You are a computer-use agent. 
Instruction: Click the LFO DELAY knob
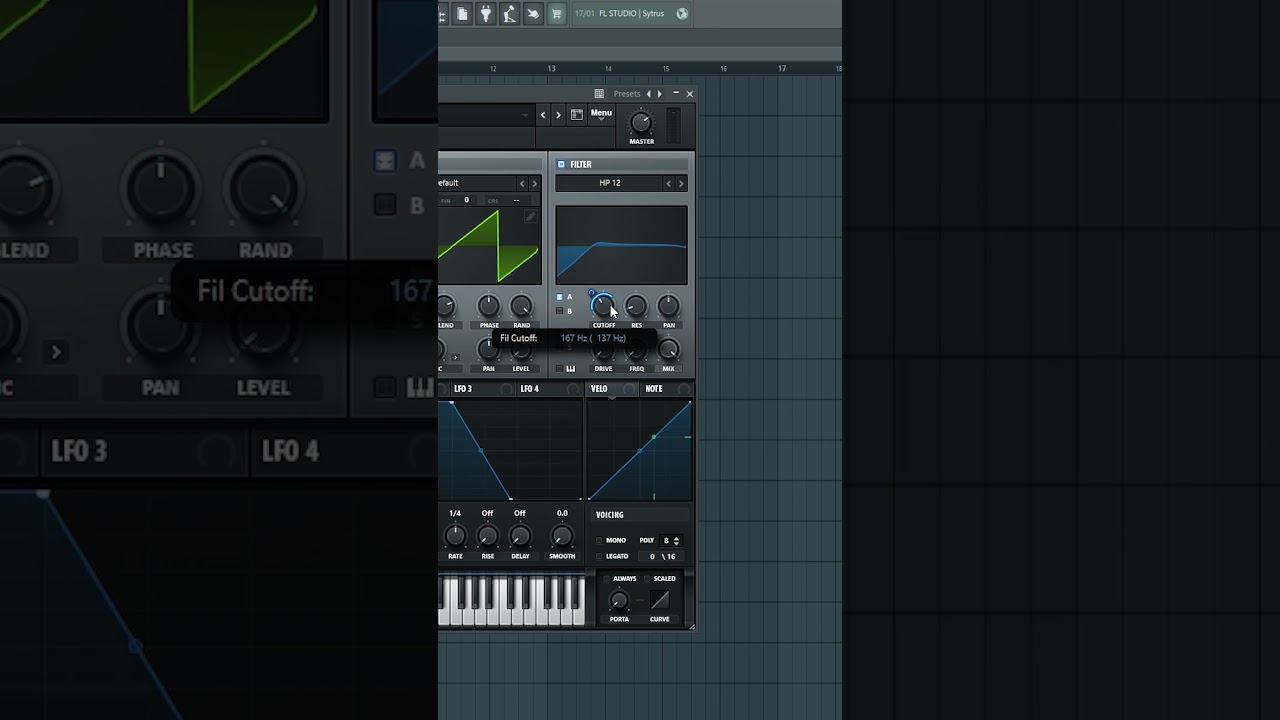(520, 536)
